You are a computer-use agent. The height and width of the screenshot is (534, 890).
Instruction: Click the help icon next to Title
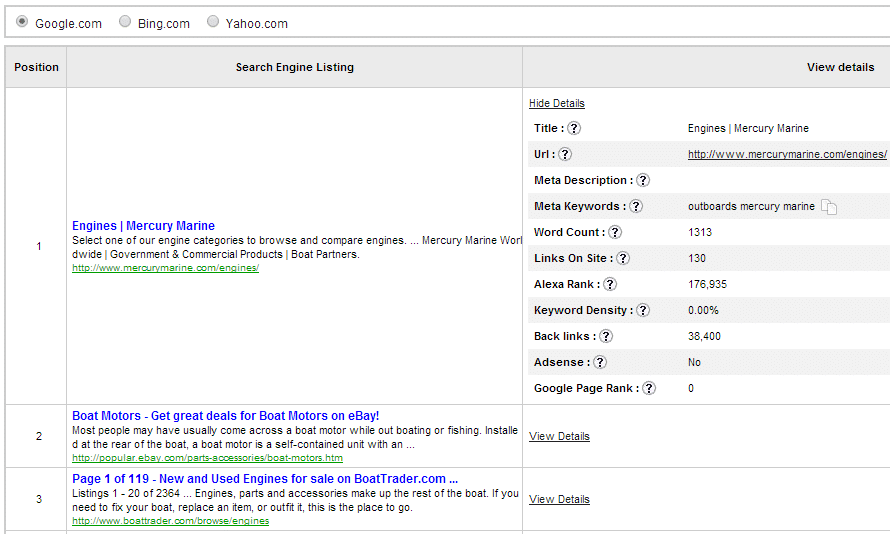[x=574, y=128]
